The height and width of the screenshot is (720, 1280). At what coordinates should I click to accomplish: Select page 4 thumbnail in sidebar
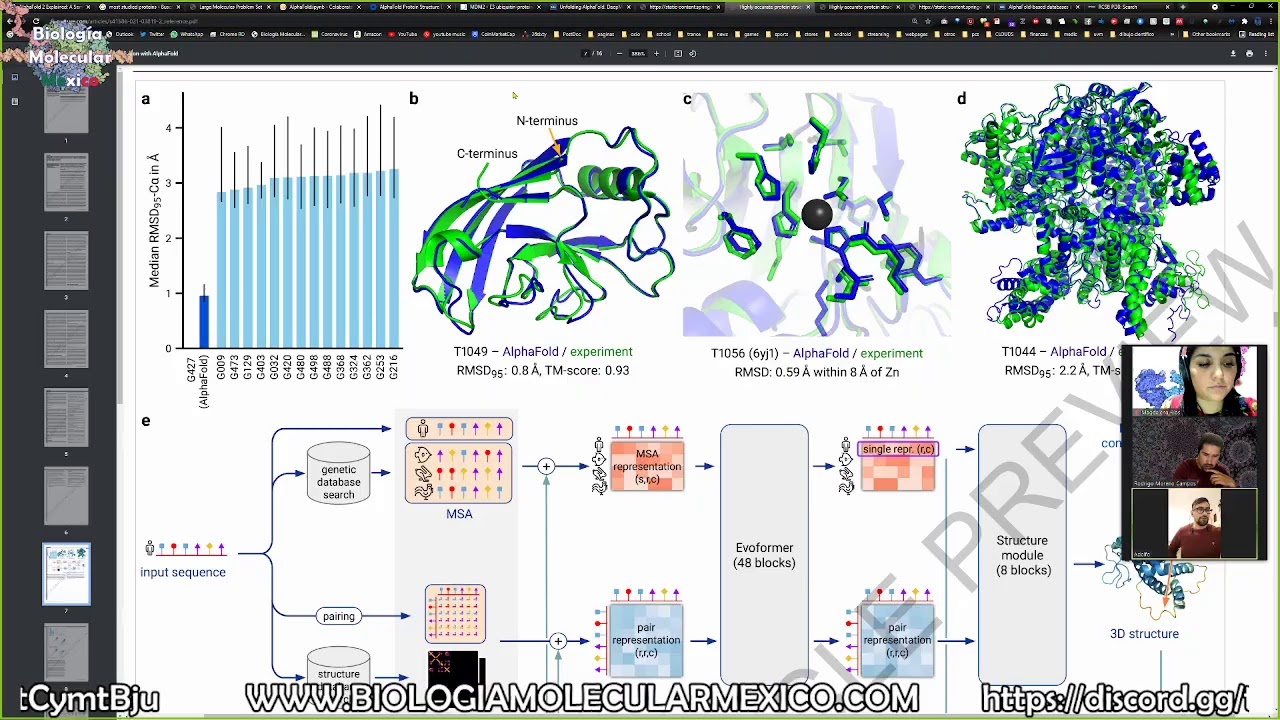tap(66, 338)
